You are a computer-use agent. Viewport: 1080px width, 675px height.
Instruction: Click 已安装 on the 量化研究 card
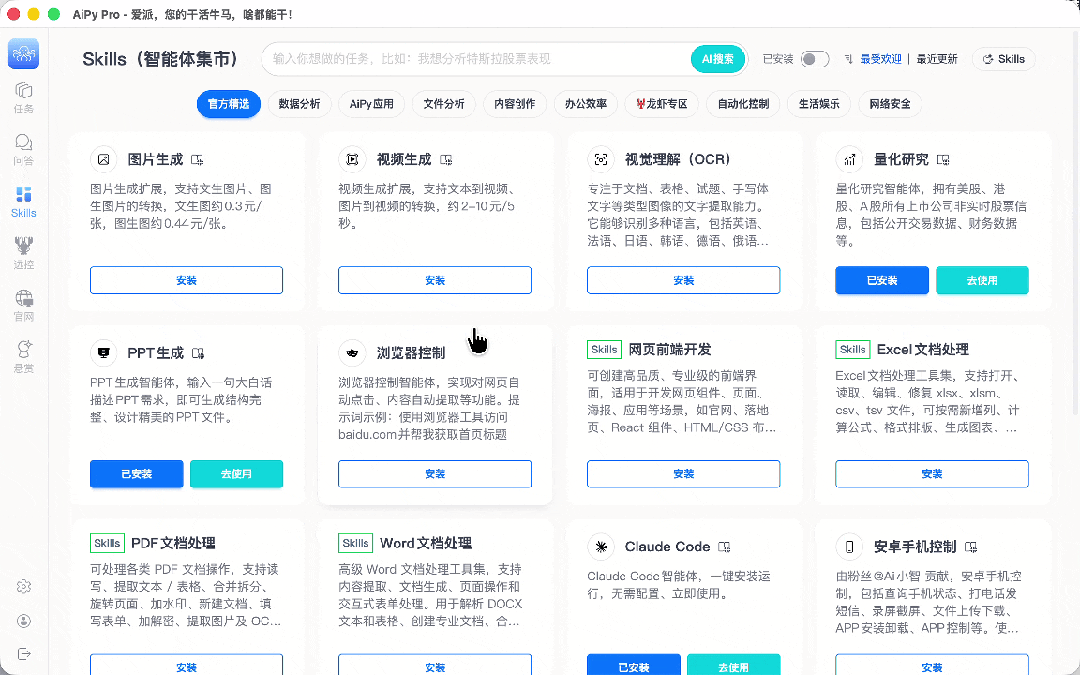pos(882,280)
